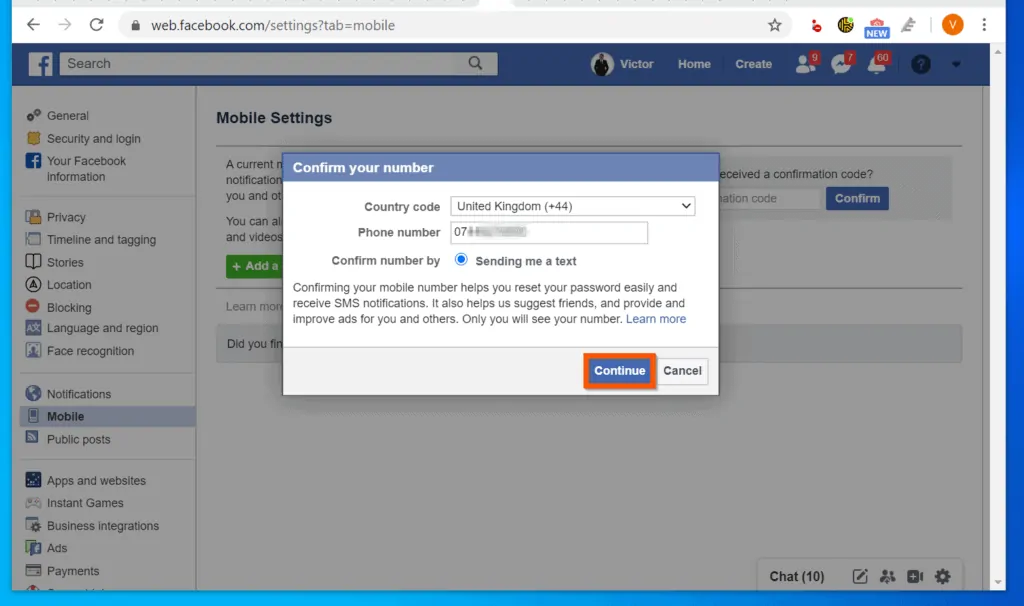
Task: Open Business integrations settings
Action: pyautogui.click(x=103, y=526)
